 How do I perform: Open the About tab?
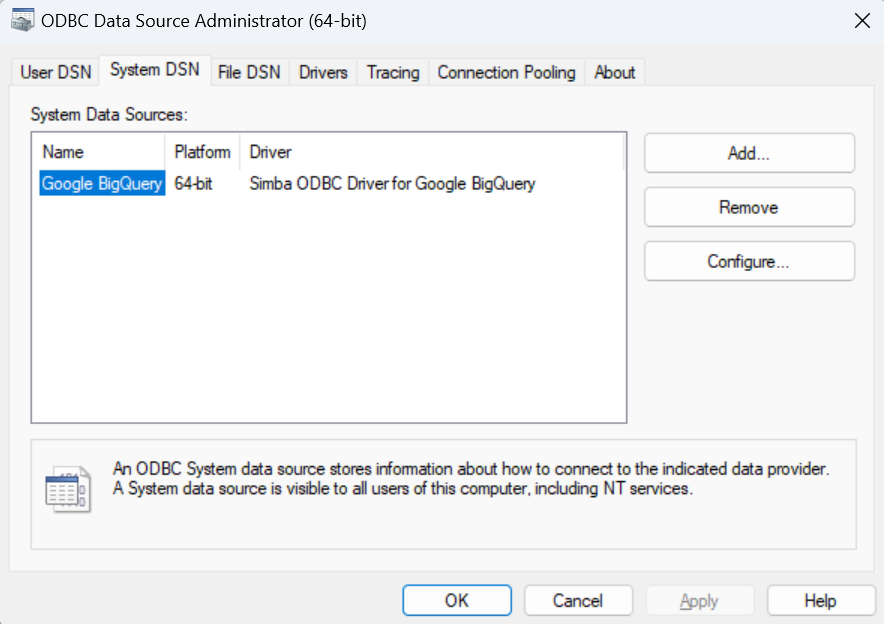(x=615, y=72)
